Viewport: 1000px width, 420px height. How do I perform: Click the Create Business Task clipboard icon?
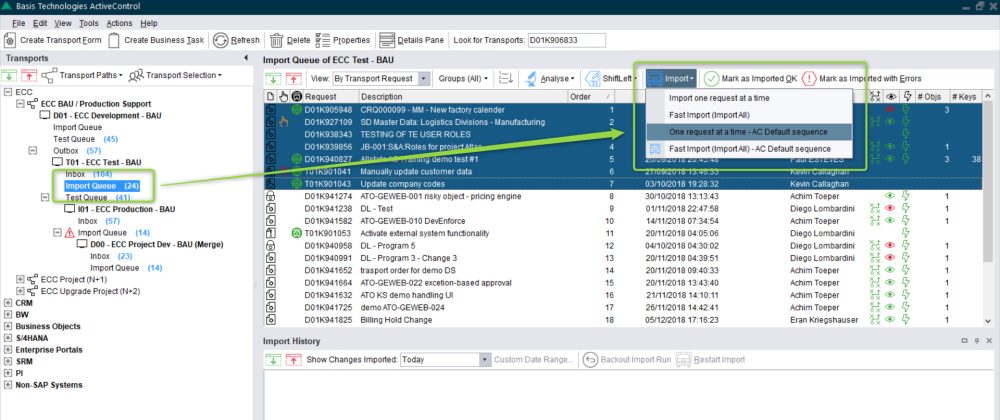click(x=114, y=40)
